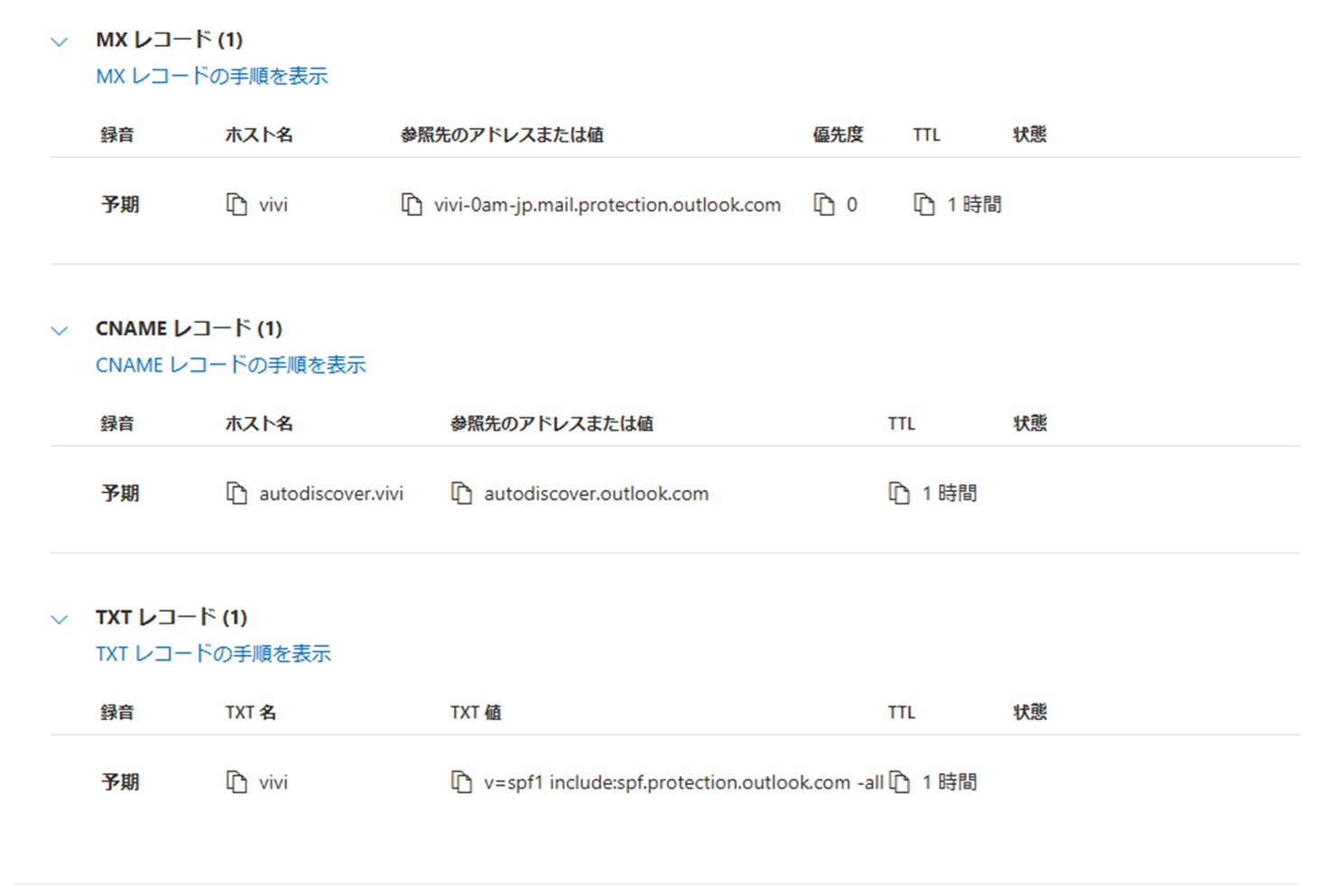This screenshot has height=896, width=1333.
Task: Select the vivi-0am-jp.mail.protection.outlook.com text
Action: pyautogui.click(x=607, y=205)
